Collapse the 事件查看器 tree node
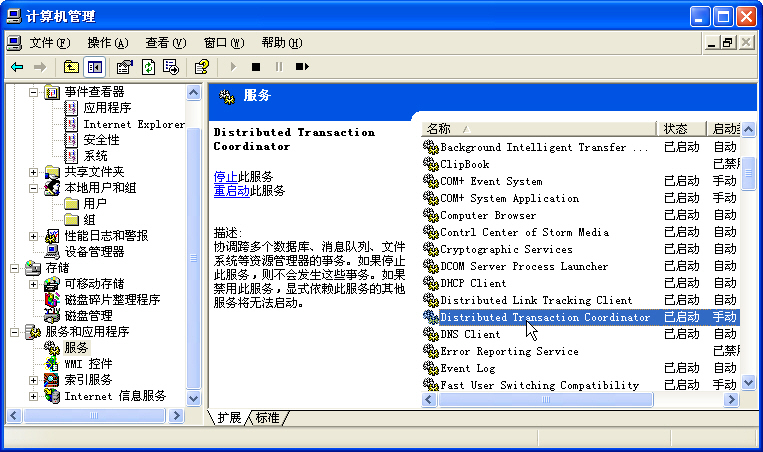Screen dimensions: 763x452 pyautogui.click(x=33, y=91)
